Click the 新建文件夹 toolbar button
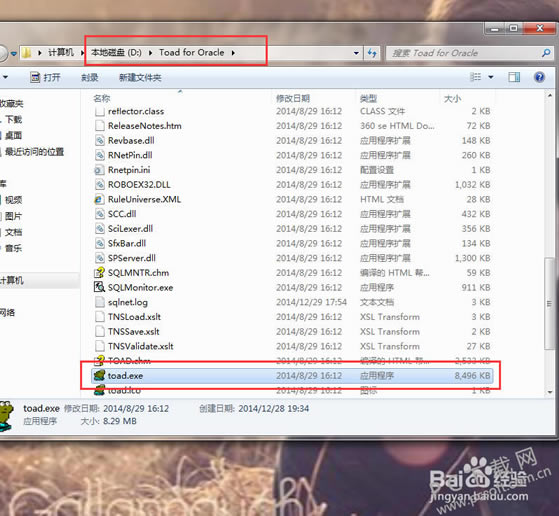The image size is (559, 516). click(x=140, y=77)
